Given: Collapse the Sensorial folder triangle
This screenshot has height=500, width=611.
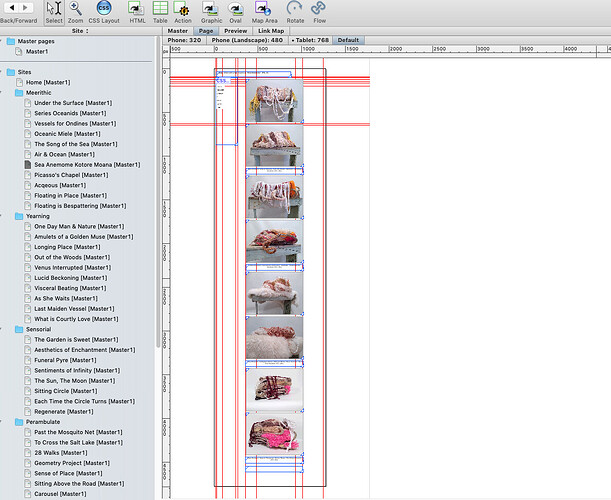Looking at the screenshot, I should (1, 329).
